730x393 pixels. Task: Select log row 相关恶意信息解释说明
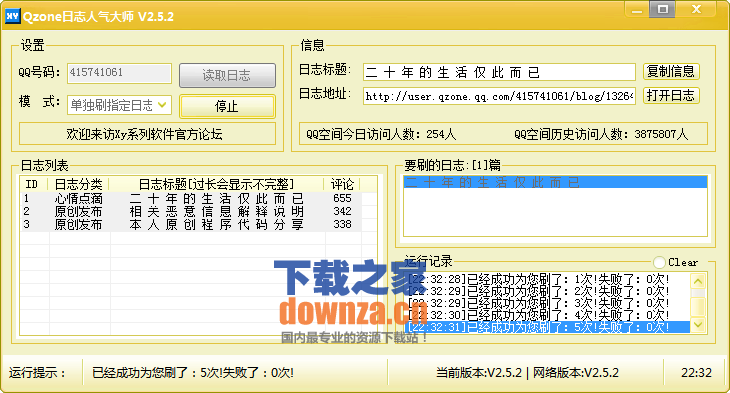(191, 211)
